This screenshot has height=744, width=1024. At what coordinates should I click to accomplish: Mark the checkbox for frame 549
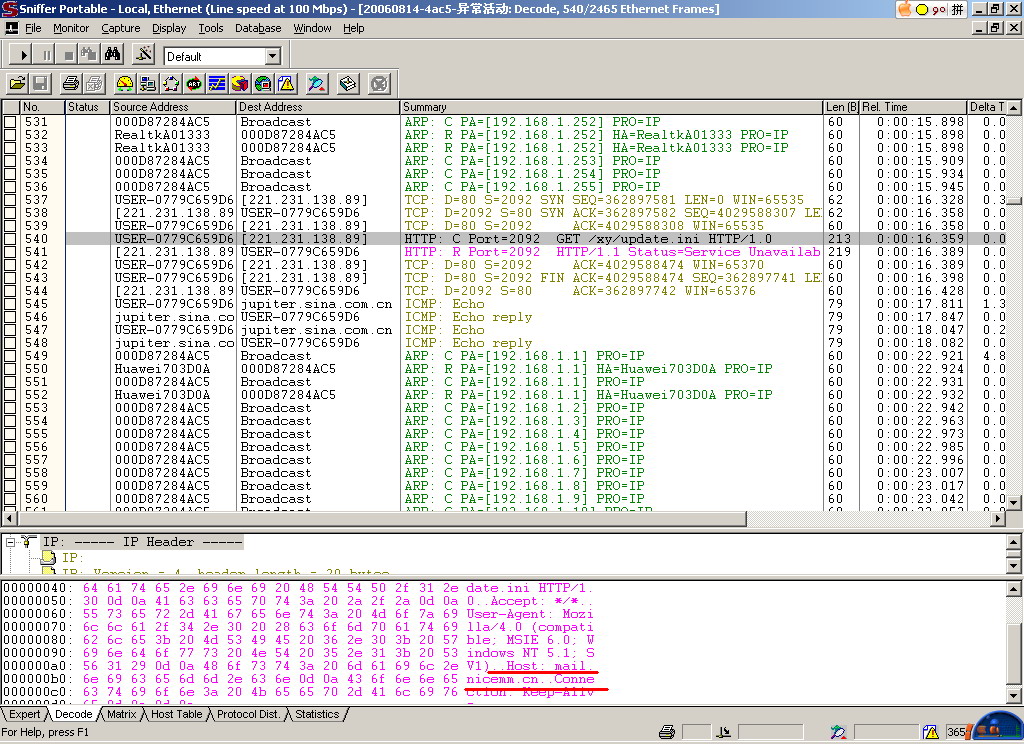coord(10,356)
